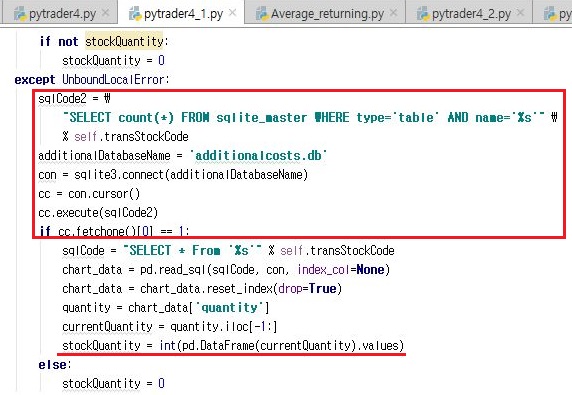The image size is (572, 395).
Task: Close the Average_returning.py tab
Action: [x=393, y=13]
